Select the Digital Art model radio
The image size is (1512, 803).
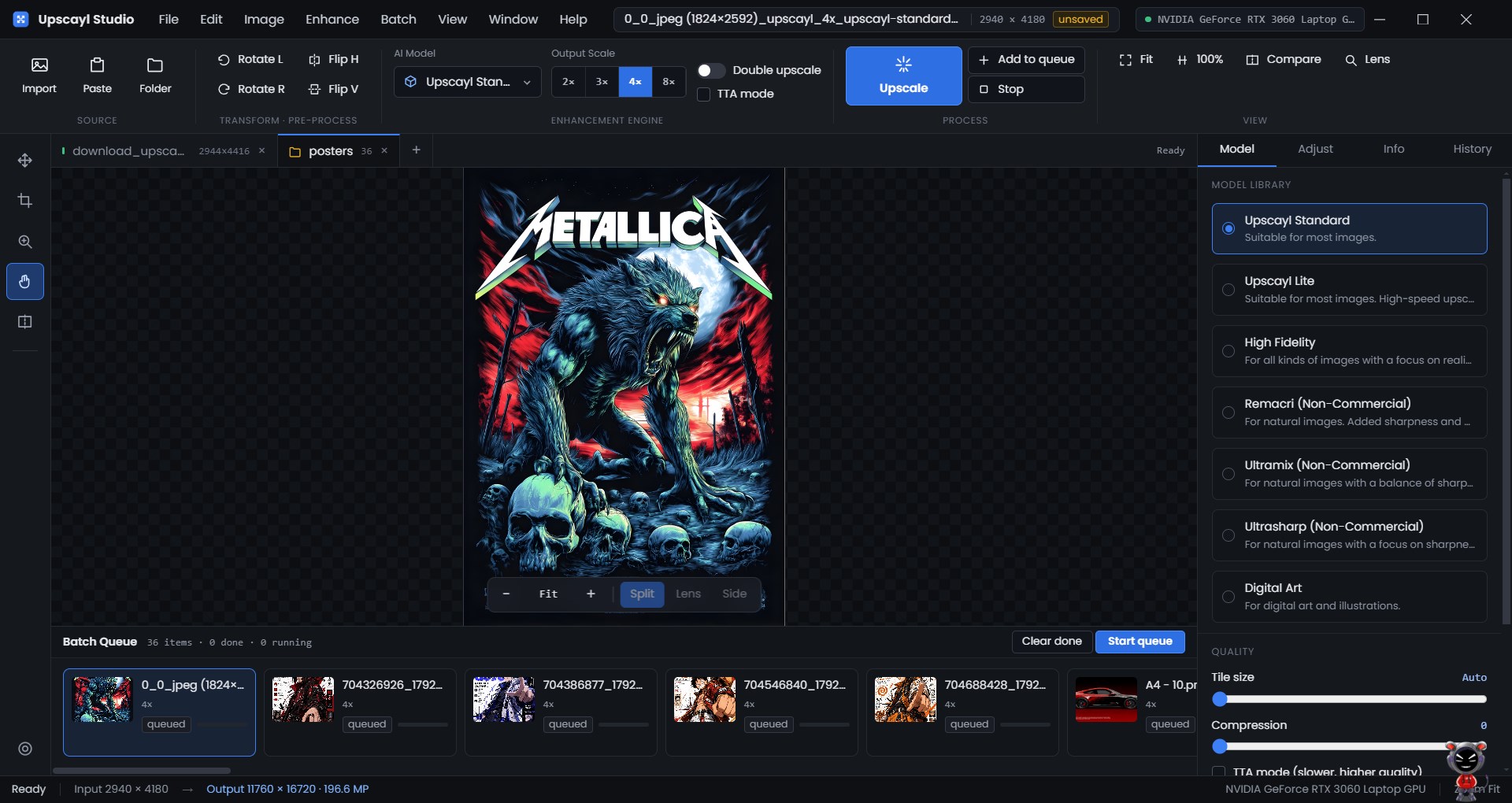tap(1228, 597)
